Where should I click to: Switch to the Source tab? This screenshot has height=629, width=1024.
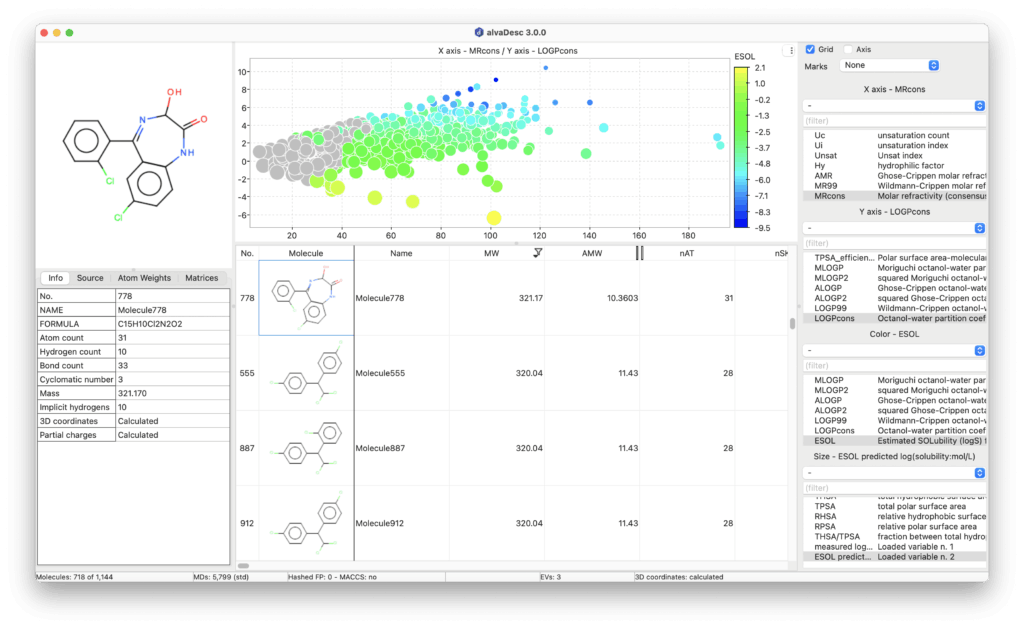click(90, 278)
